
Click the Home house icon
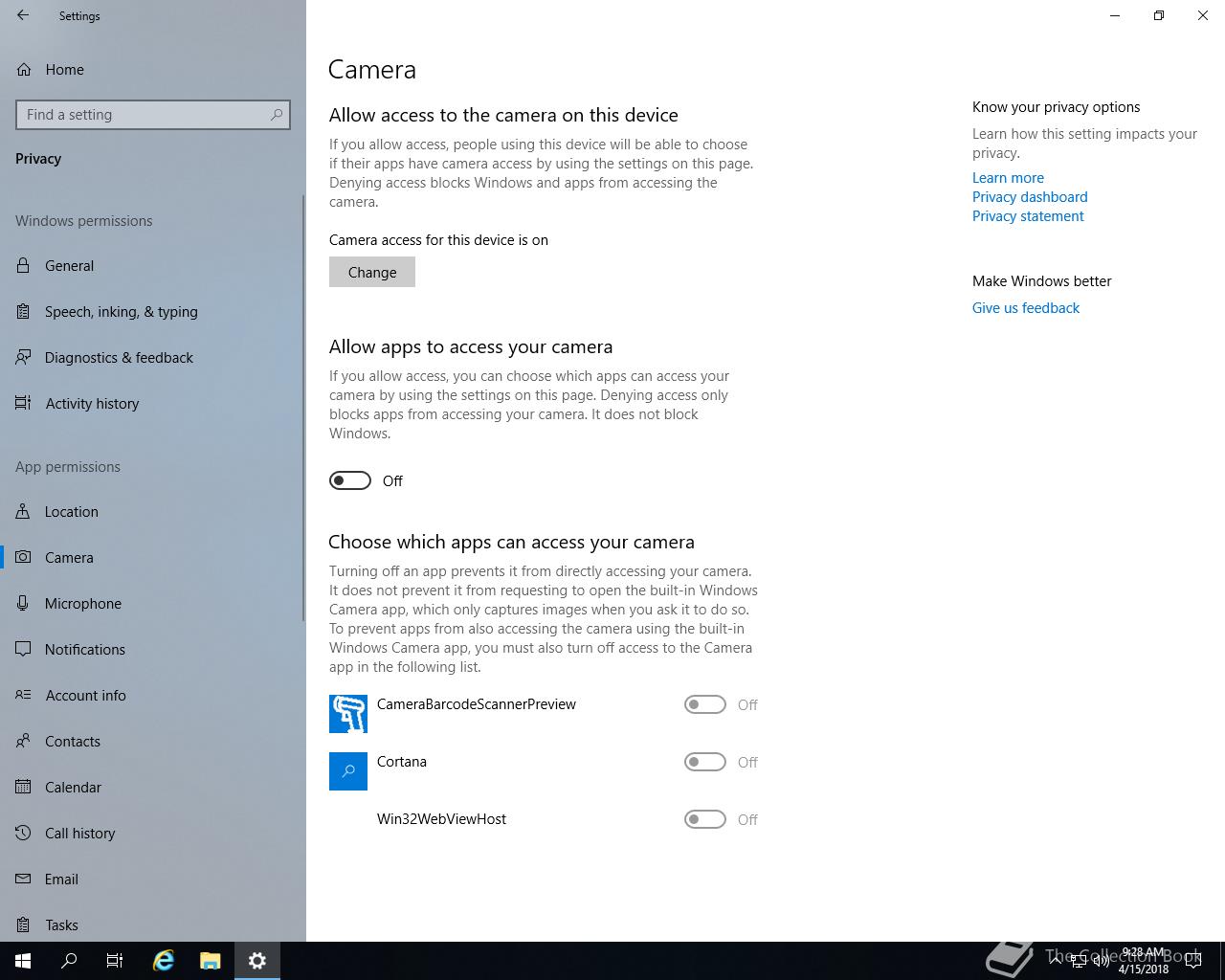point(24,69)
